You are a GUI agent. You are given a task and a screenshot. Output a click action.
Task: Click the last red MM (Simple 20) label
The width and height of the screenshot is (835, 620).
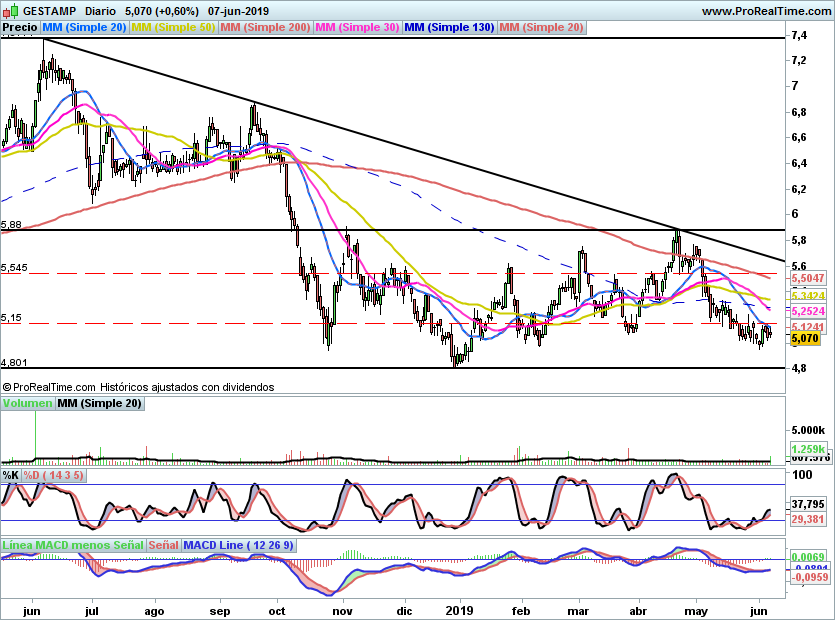(x=542, y=27)
